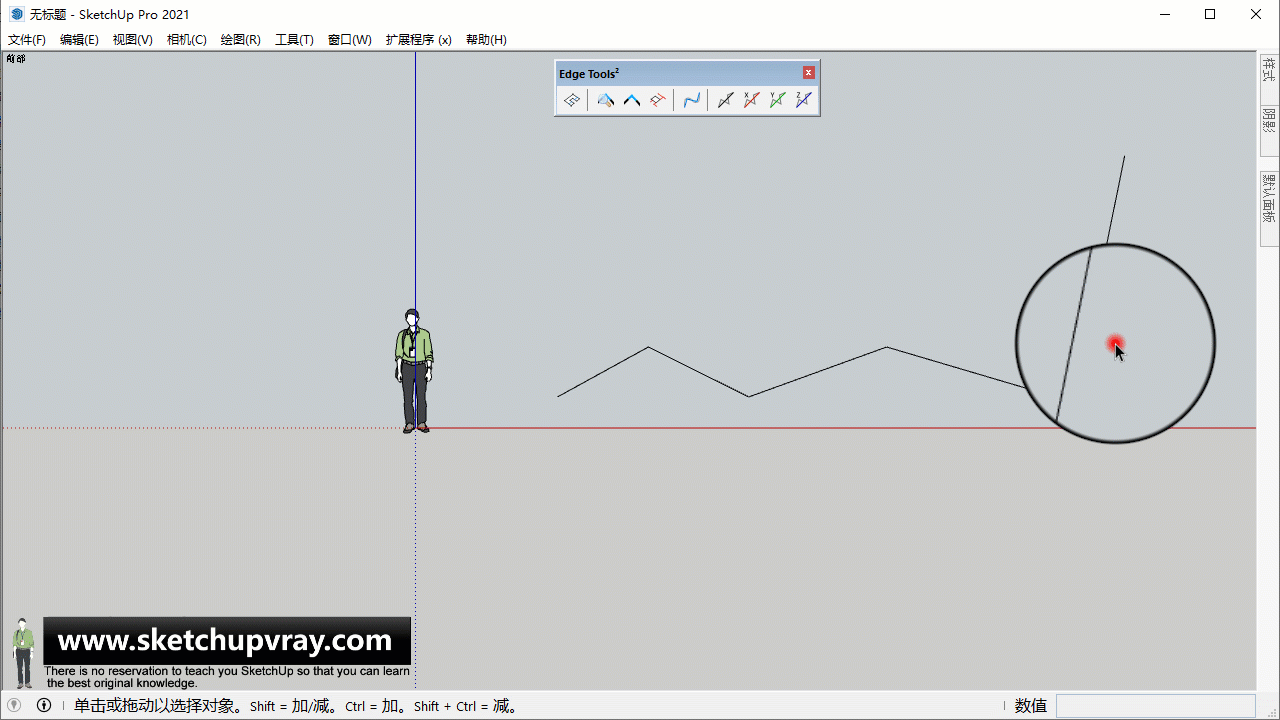Viewport: 1280px width, 720px height.
Task: Select the X-axis Divide Face tool
Action: click(x=751, y=100)
